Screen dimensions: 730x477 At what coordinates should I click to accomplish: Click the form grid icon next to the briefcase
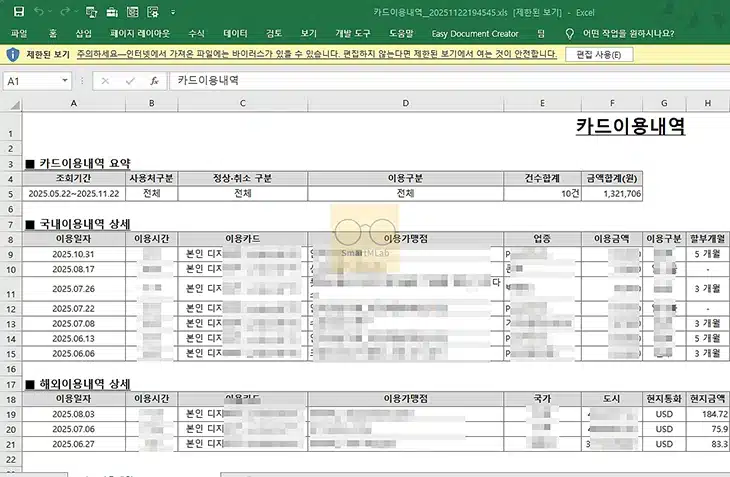(x=133, y=12)
